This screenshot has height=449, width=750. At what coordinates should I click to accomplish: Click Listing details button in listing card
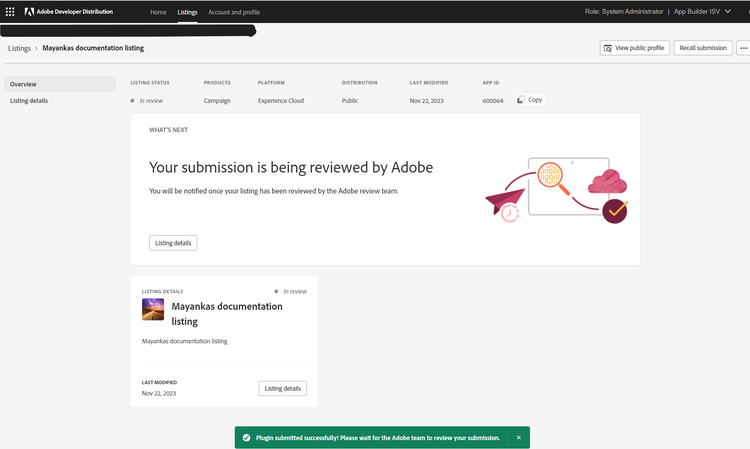283,388
